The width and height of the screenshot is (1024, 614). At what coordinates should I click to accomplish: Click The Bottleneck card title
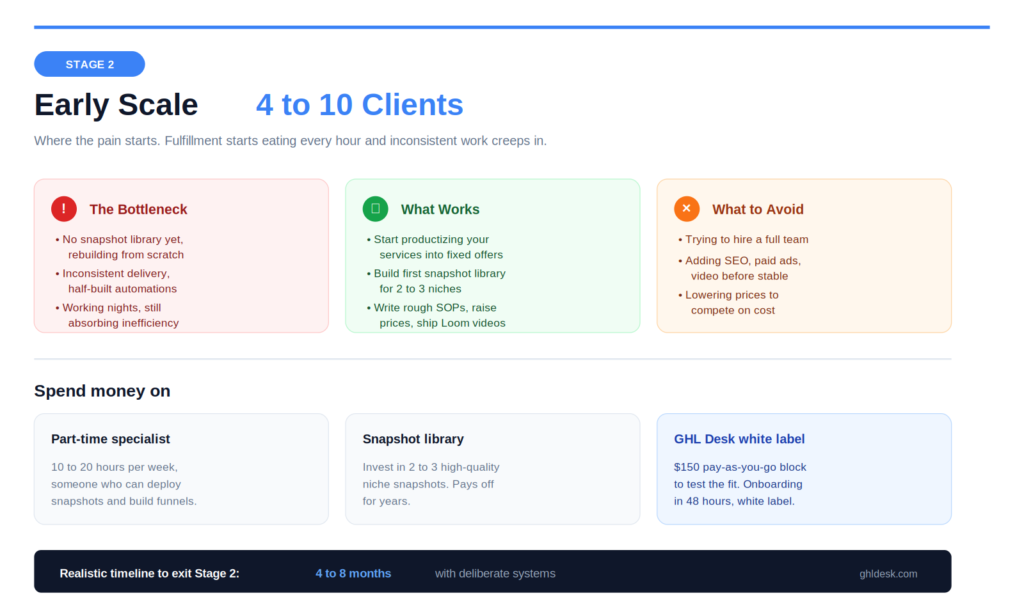click(138, 209)
